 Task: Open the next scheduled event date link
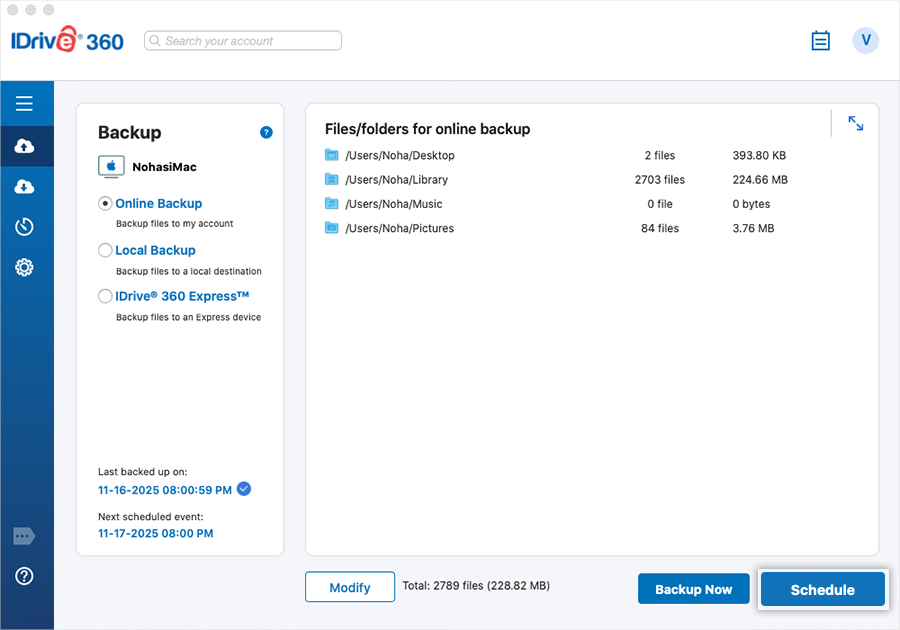[x=155, y=534]
